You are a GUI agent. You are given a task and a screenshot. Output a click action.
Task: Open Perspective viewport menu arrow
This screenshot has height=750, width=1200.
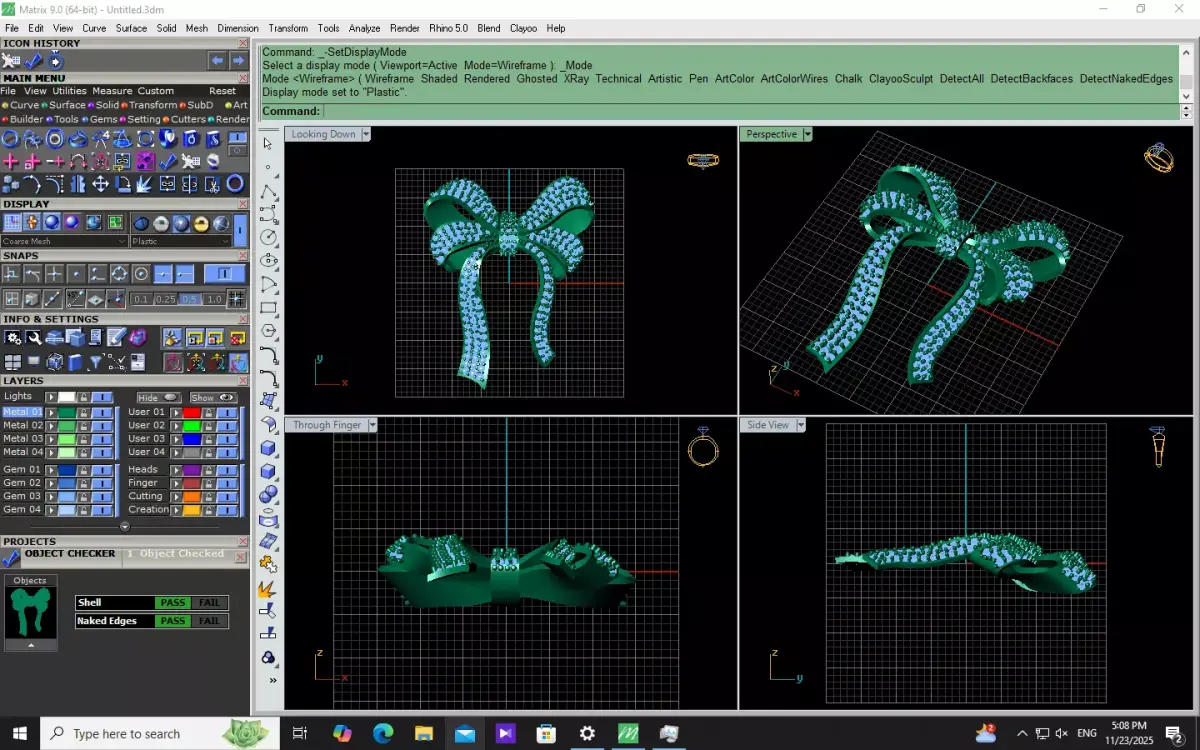click(807, 134)
